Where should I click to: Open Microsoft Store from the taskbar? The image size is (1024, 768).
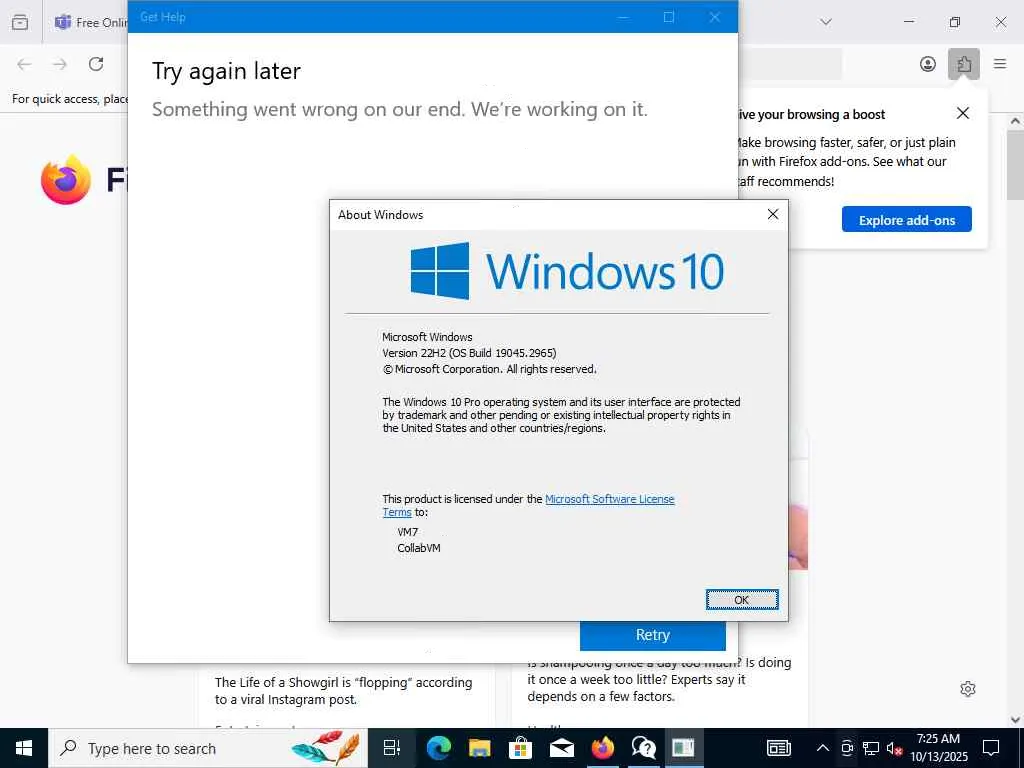pos(520,748)
